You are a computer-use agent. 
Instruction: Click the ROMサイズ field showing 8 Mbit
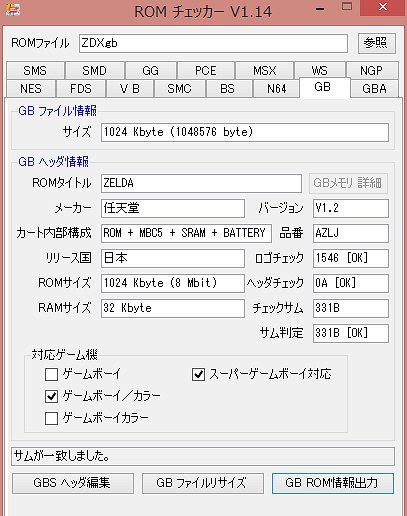[173, 283]
